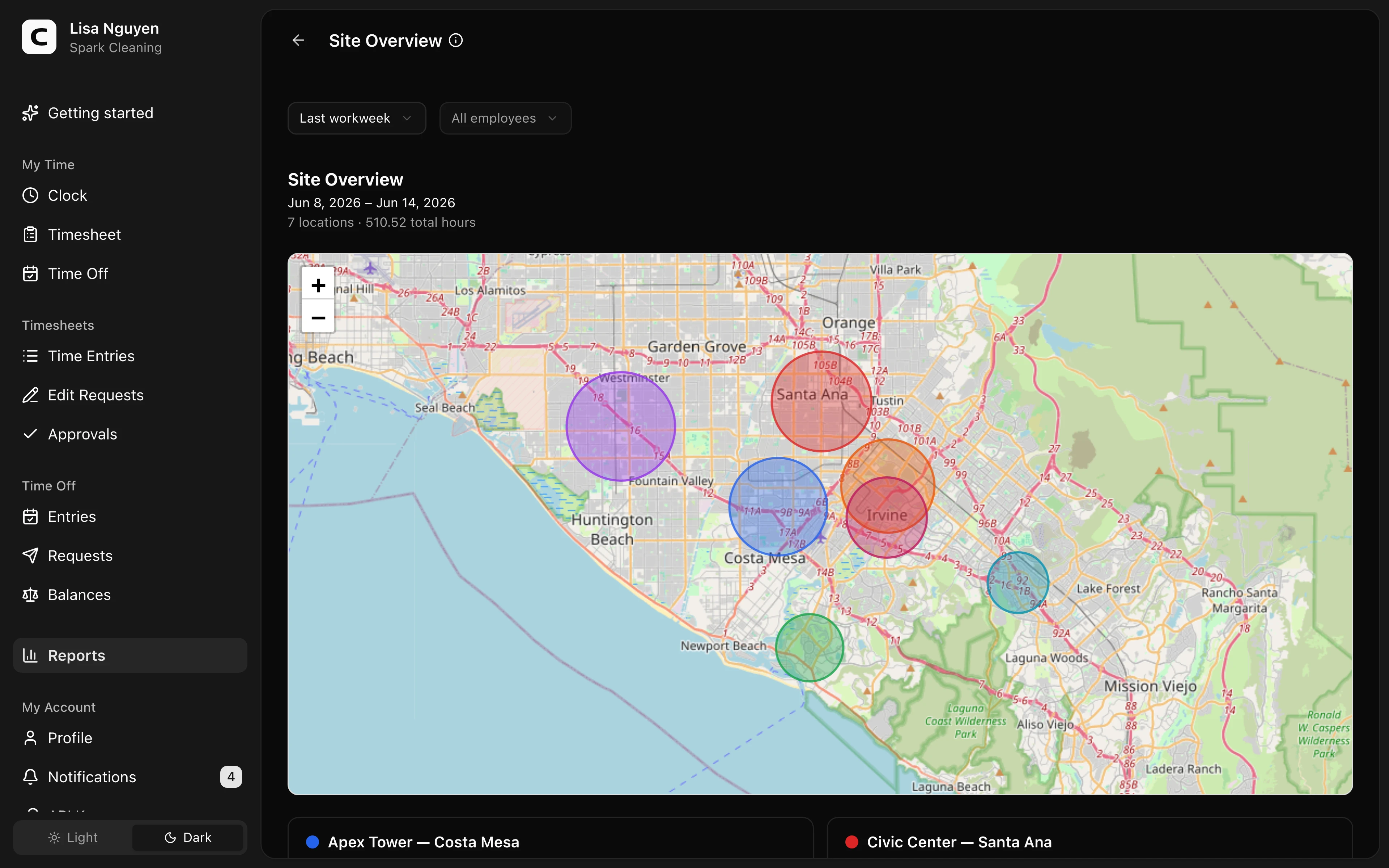Viewport: 1389px width, 868px height.
Task: Click the teal Lake Forest location circle
Action: click(1018, 583)
